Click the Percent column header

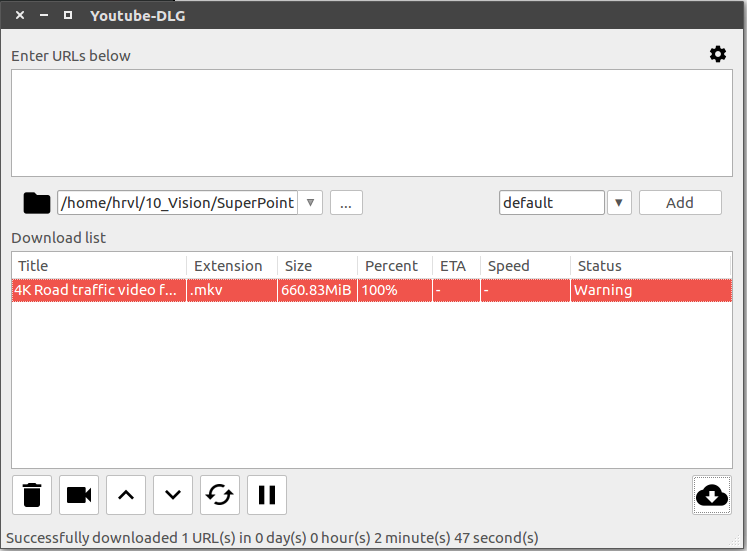pyautogui.click(x=395, y=266)
